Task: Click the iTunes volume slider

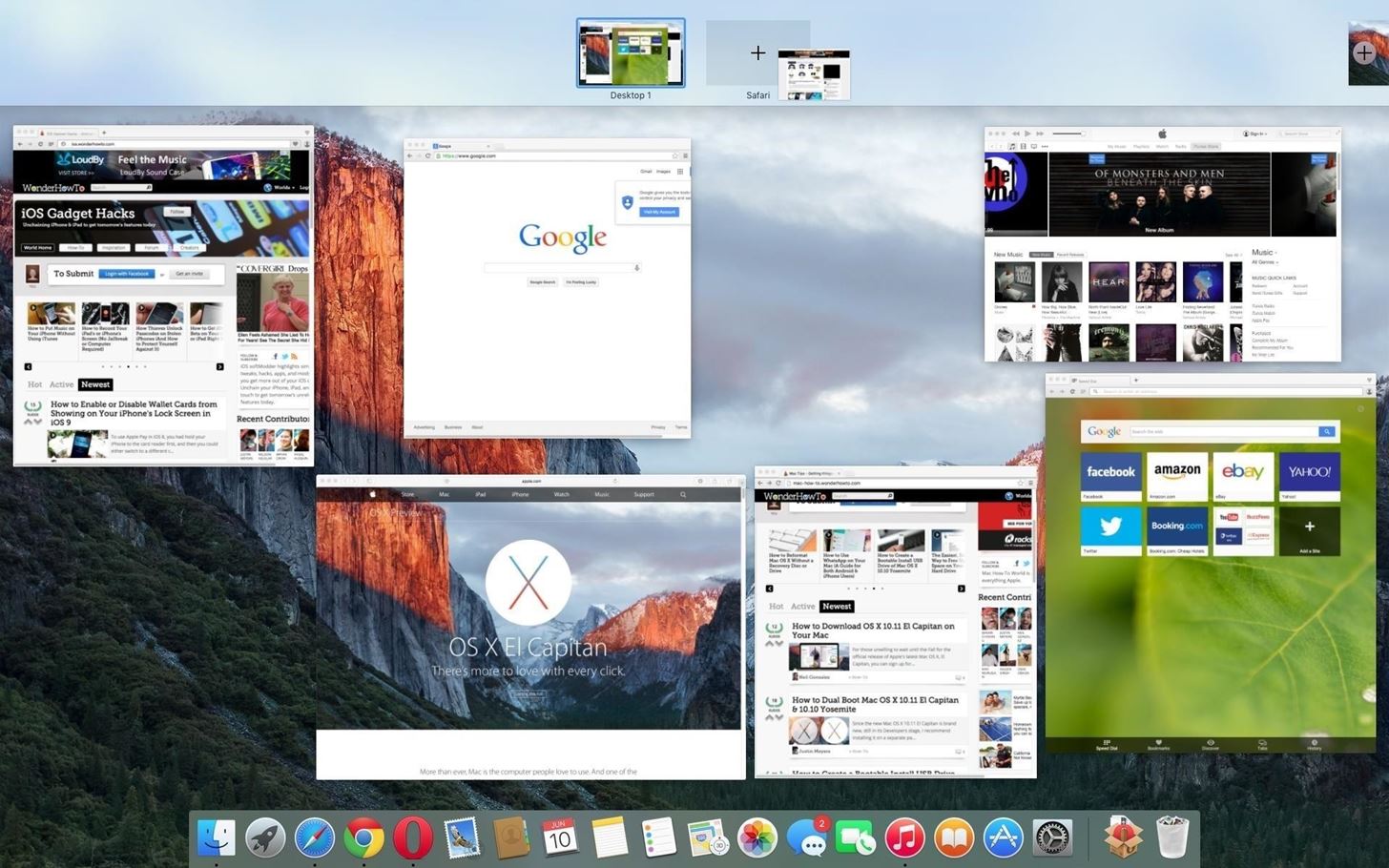Action: (1068, 134)
